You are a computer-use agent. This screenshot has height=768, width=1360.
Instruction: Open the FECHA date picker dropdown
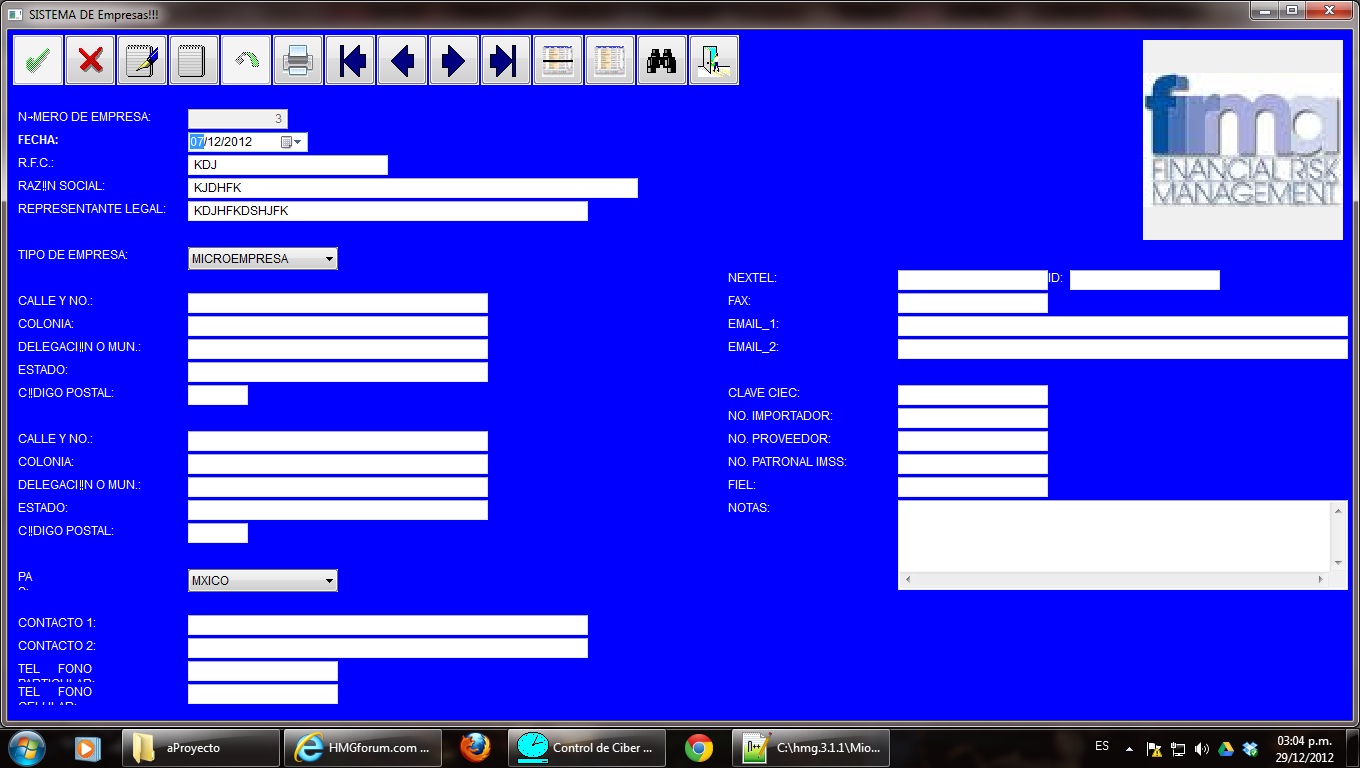click(x=299, y=141)
